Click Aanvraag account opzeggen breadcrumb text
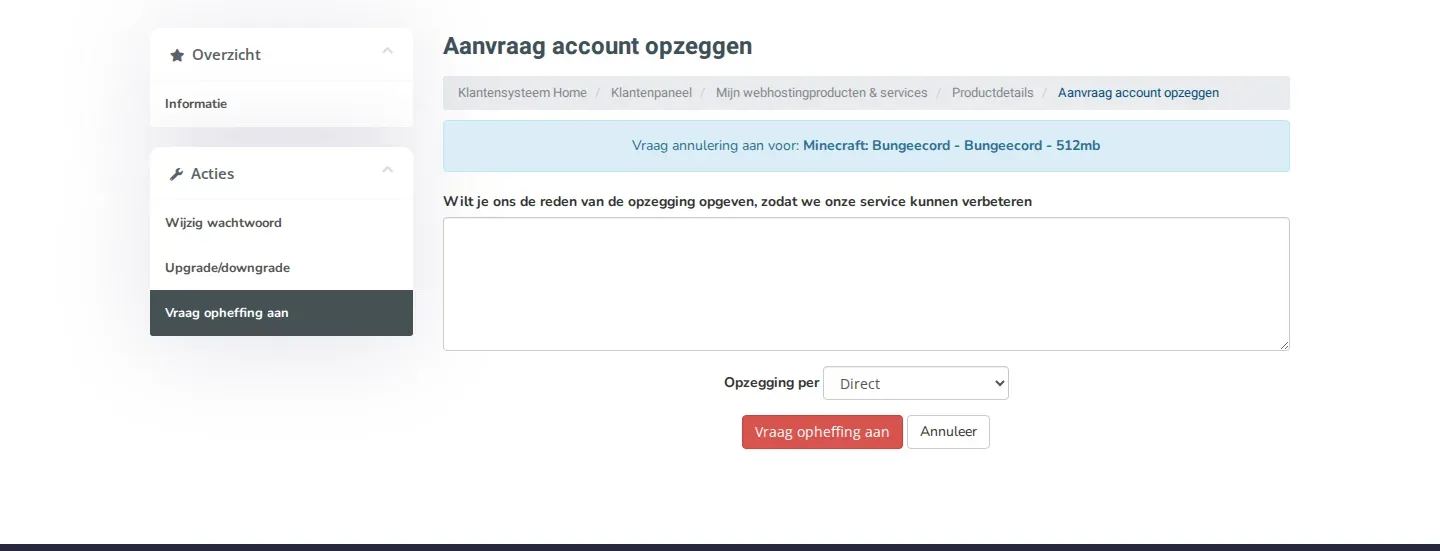Image resolution: width=1440 pixels, height=551 pixels. 1138,93
